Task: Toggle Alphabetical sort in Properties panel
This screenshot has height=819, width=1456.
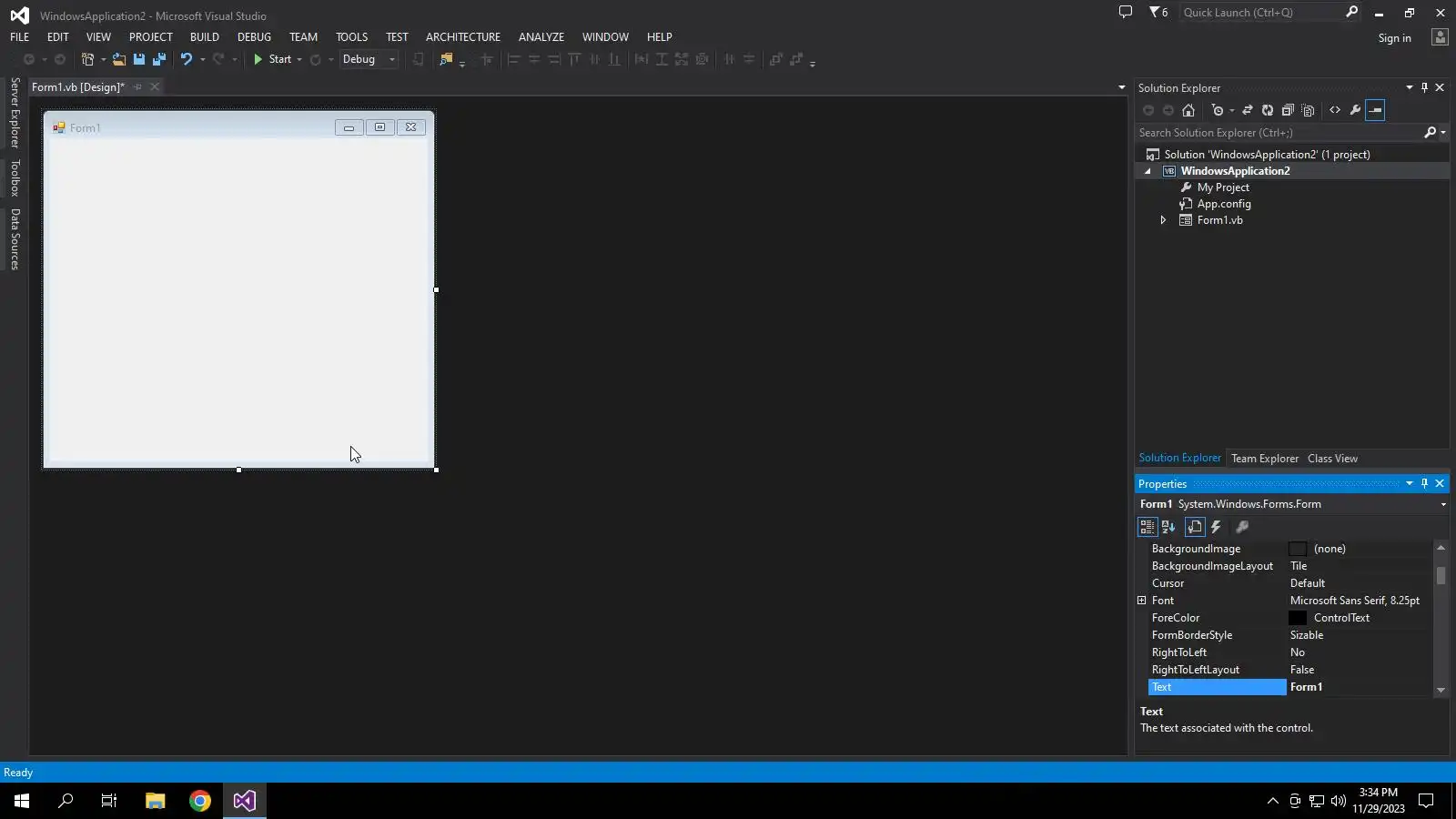Action: coord(1169,527)
